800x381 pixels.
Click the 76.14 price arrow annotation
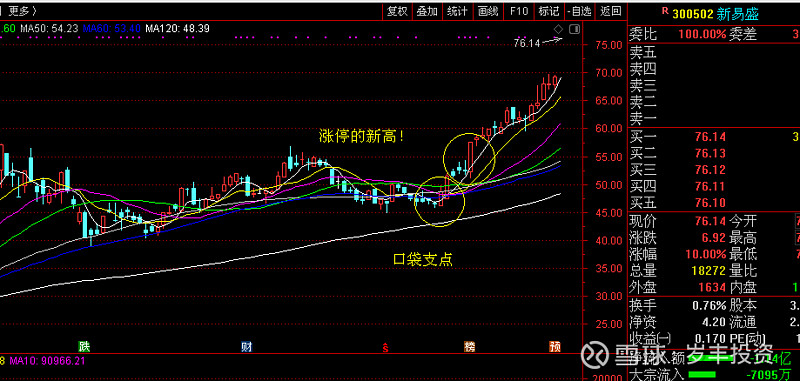tap(538, 42)
